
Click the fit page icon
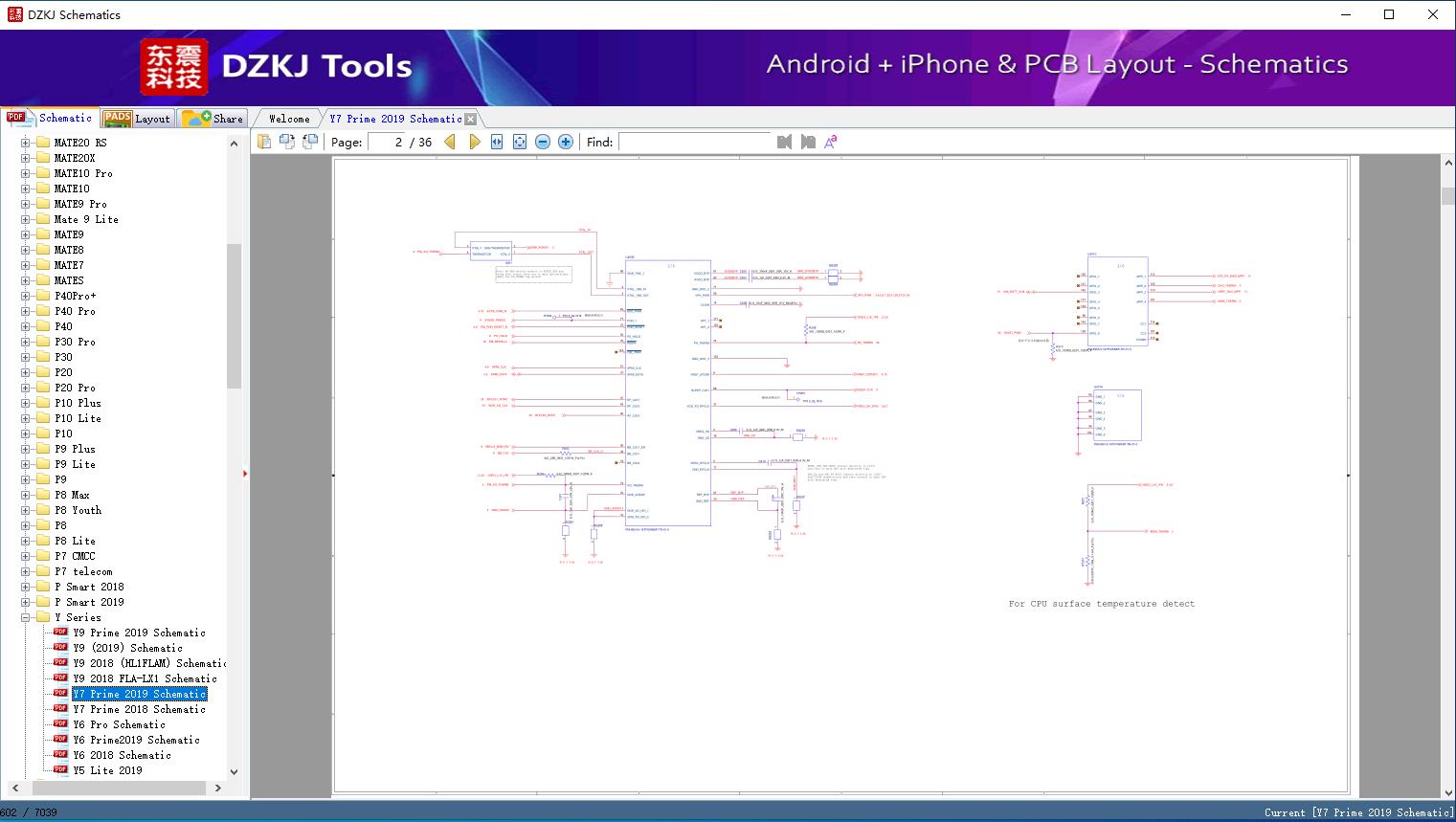pos(520,142)
